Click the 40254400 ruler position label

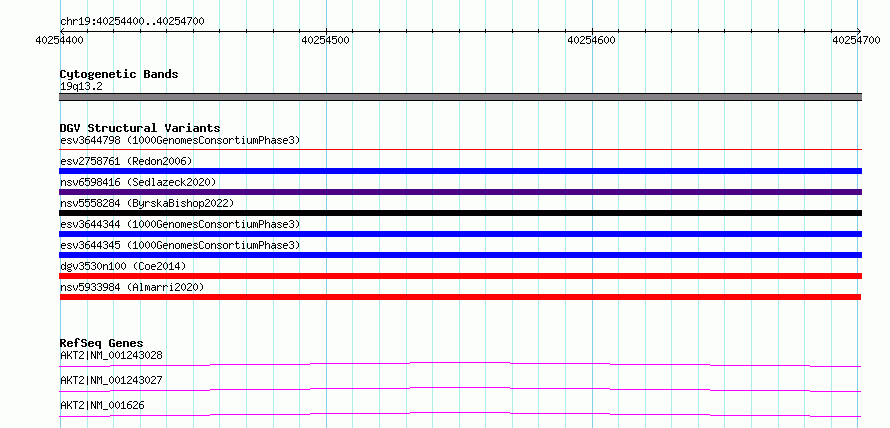tap(60, 40)
